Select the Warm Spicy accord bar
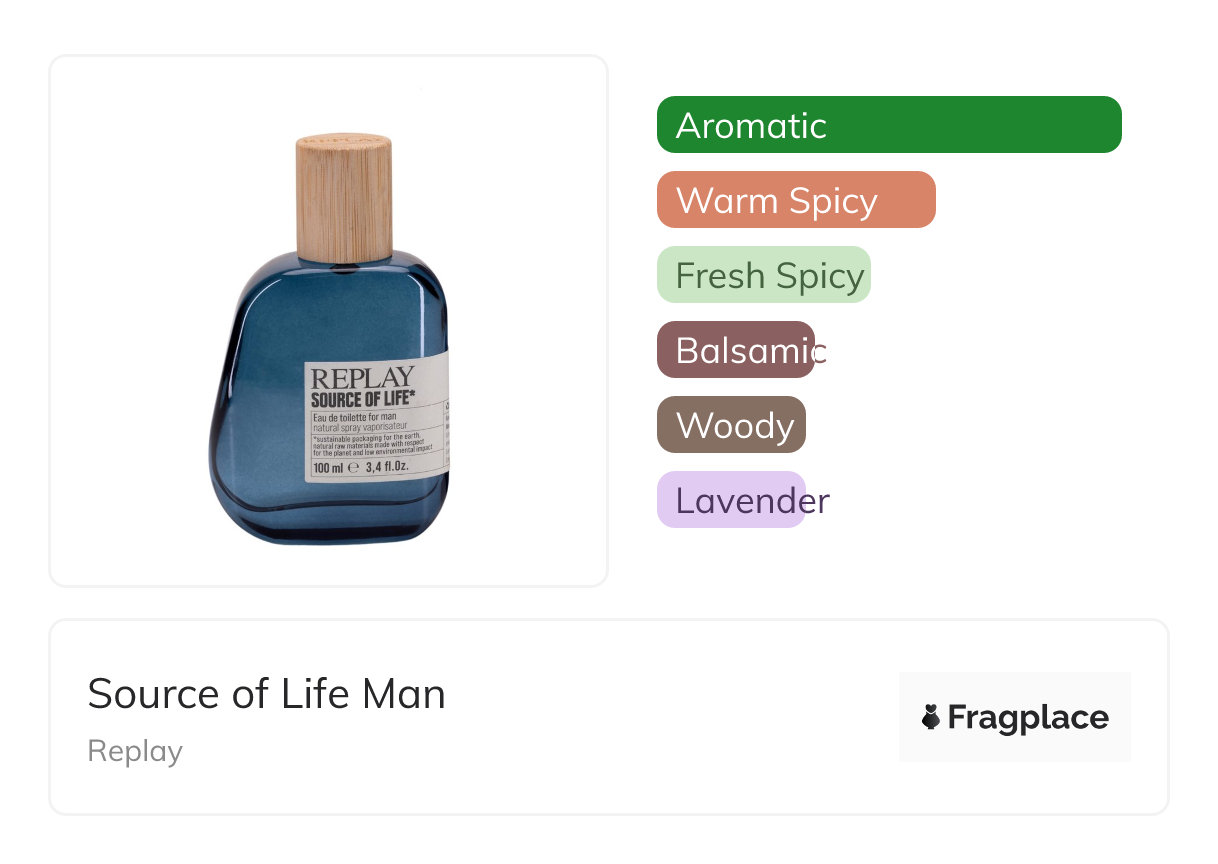 click(x=795, y=200)
